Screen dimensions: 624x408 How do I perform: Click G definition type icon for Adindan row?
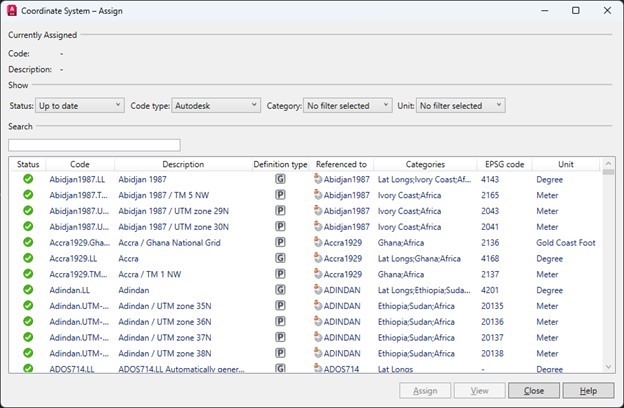(x=280, y=290)
